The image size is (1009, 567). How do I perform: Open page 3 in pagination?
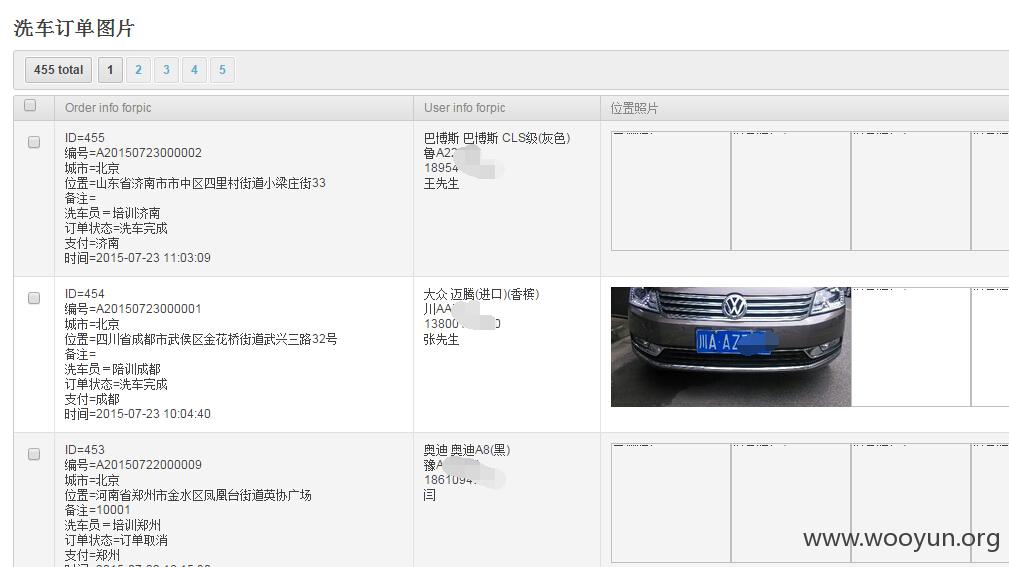tap(166, 70)
